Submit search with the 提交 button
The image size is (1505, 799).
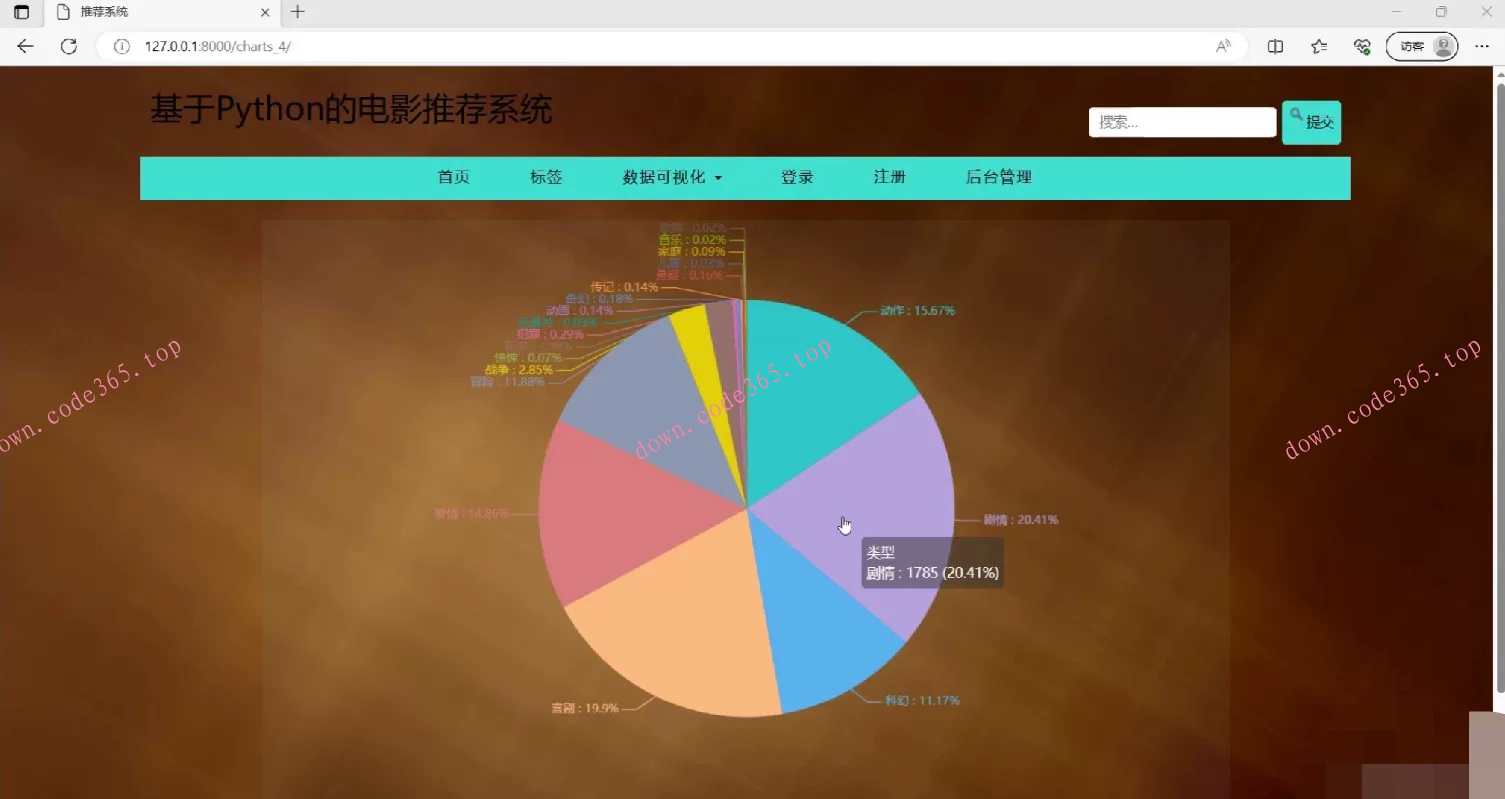[x=1311, y=121]
